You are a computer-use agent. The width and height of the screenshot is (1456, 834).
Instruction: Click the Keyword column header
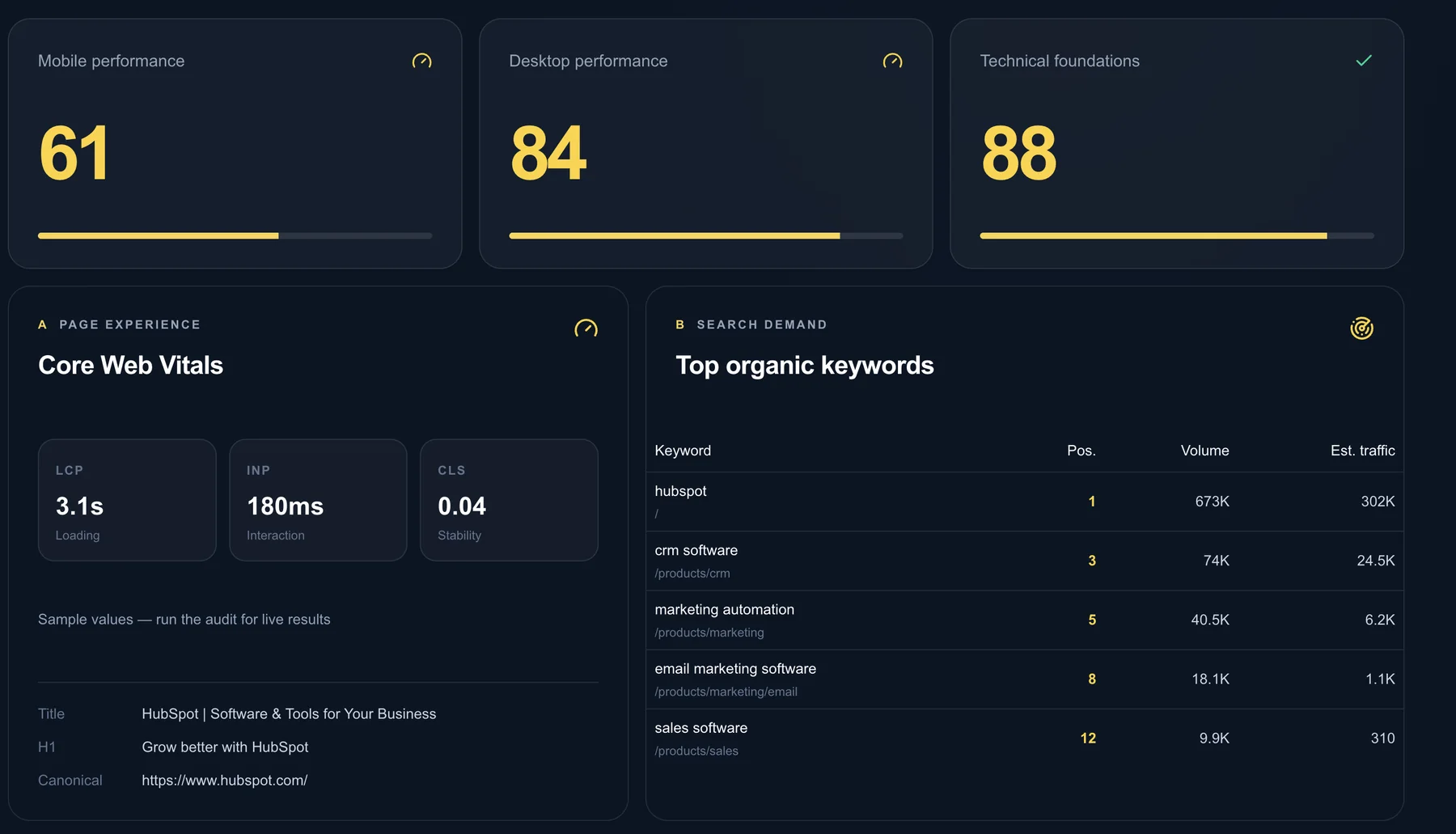[x=683, y=451]
